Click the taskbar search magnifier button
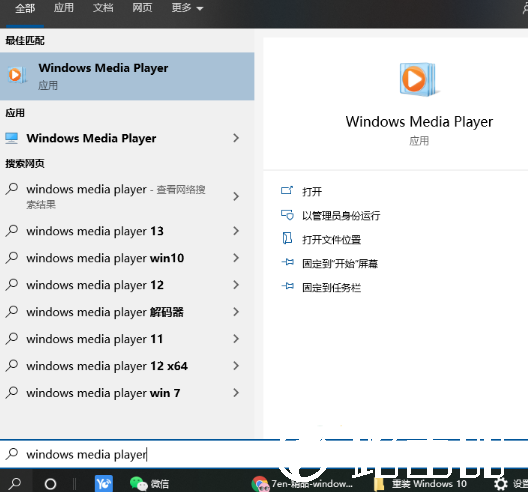Viewport: 528px width, 492px height. [x=15, y=484]
